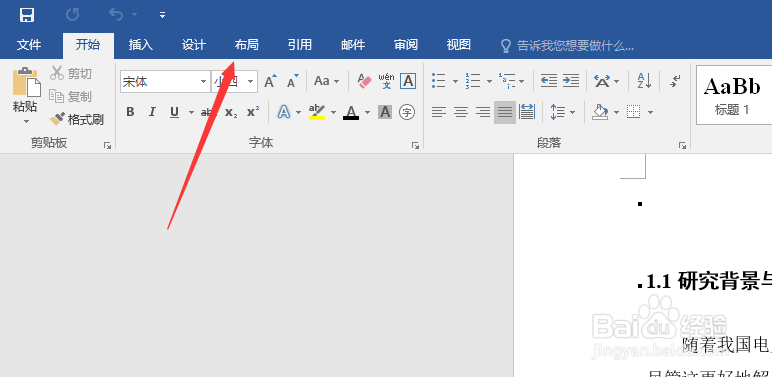This screenshot has height=377, width=772.
Task: Click the 剪切 (Cut) button
Action: point(71,74)
